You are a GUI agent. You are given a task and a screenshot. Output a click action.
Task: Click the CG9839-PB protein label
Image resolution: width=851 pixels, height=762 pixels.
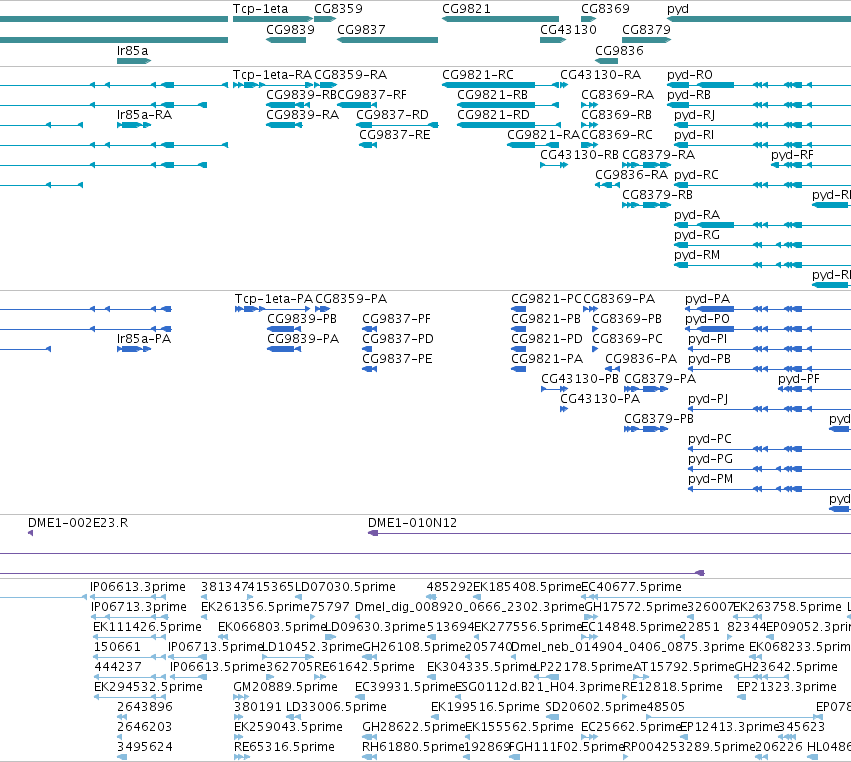point(302,319)
